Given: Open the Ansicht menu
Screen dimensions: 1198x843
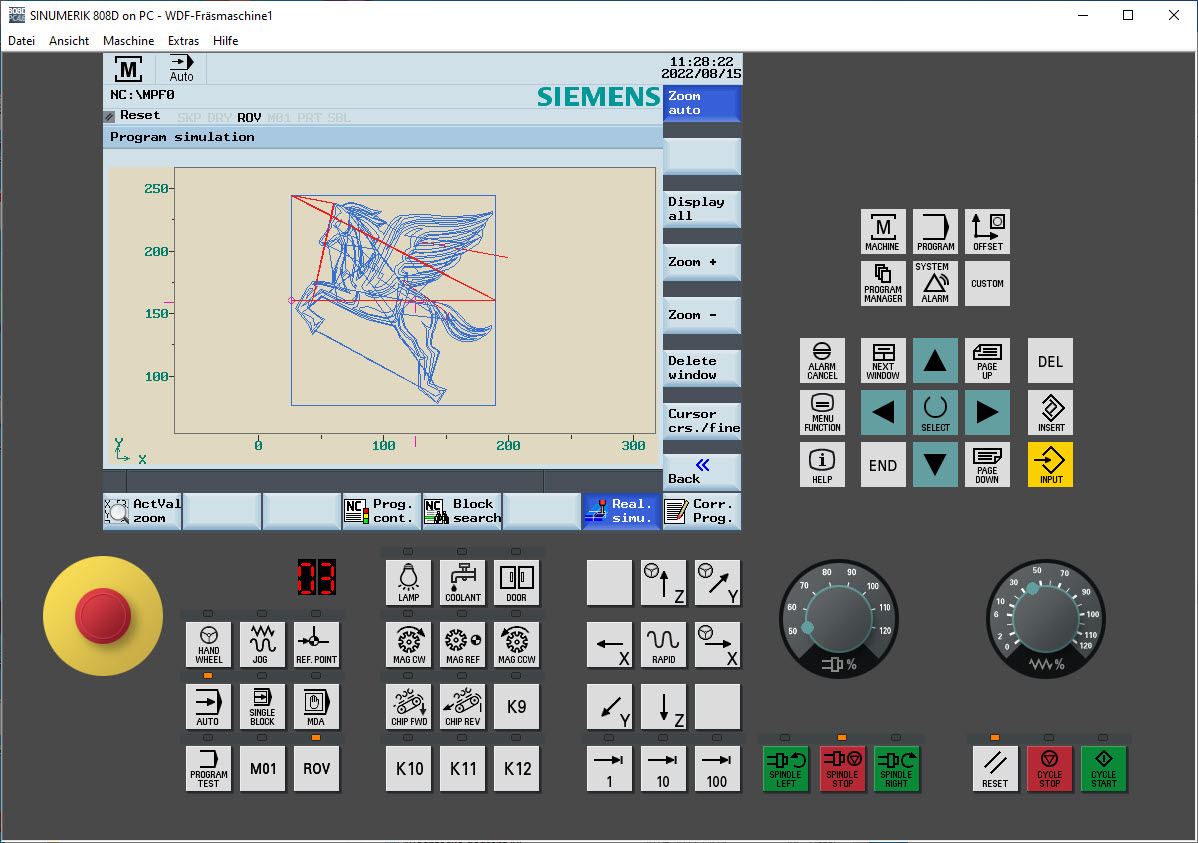Looking at the screenshot, I should [x=69, y=41].
